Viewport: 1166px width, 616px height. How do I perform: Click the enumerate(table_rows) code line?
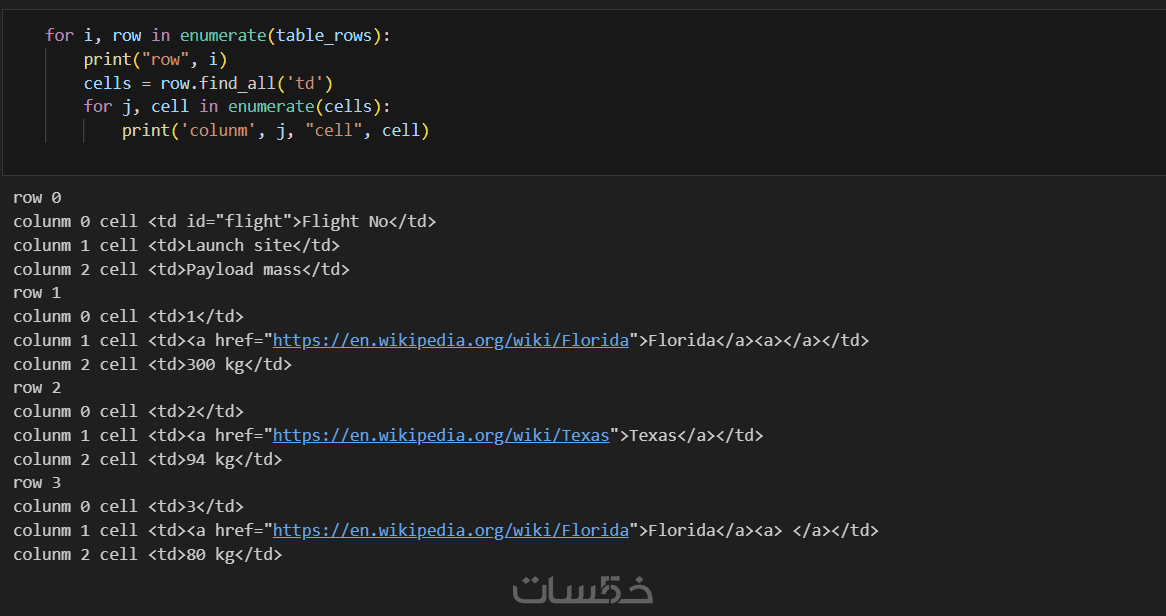tap(218, 35)
